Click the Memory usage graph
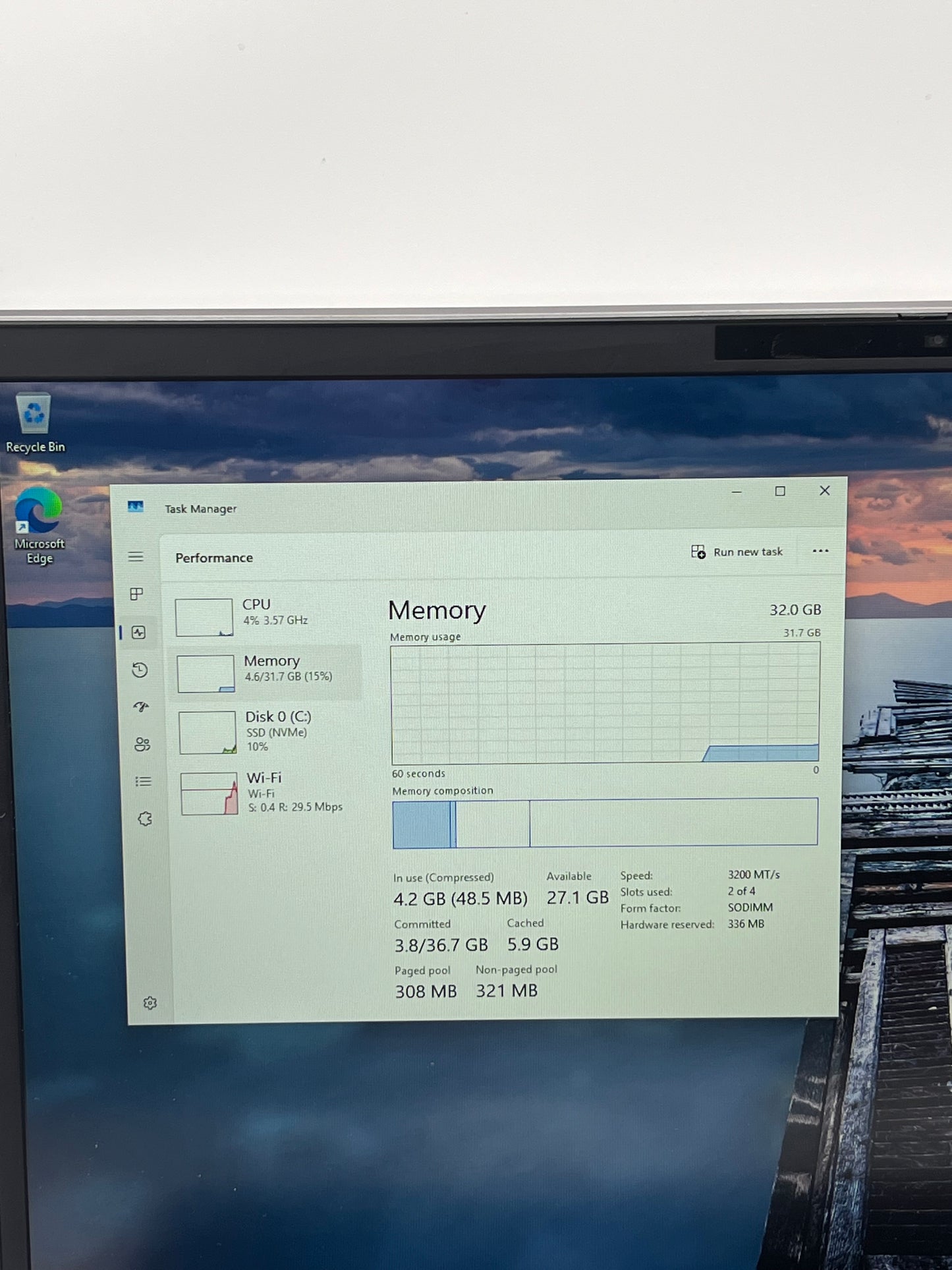The width and height of the screenshot is (952, 1270). pos(605,703)
